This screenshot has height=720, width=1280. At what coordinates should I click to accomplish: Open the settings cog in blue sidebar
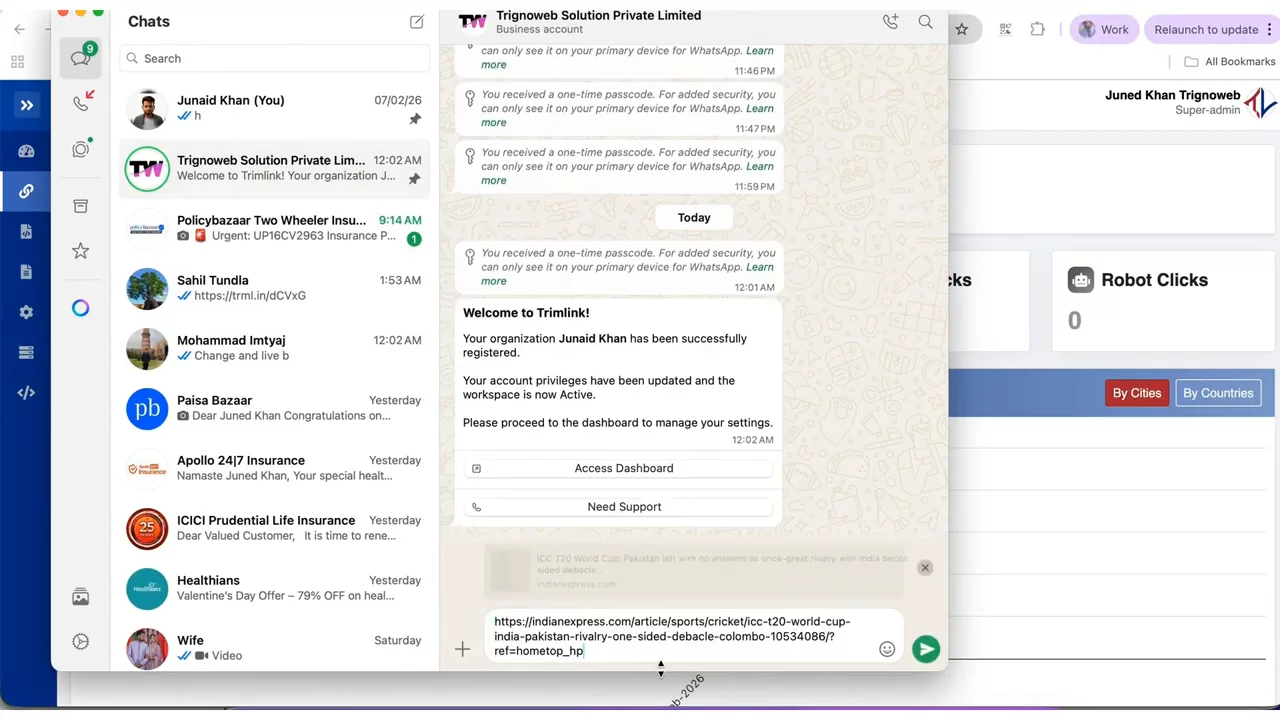[x=27, y=312]
